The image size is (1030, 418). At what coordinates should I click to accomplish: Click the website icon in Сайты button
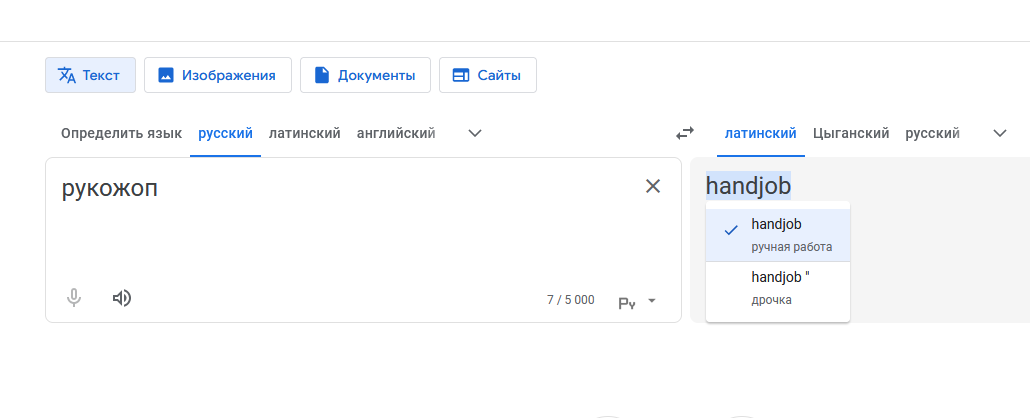461,75
